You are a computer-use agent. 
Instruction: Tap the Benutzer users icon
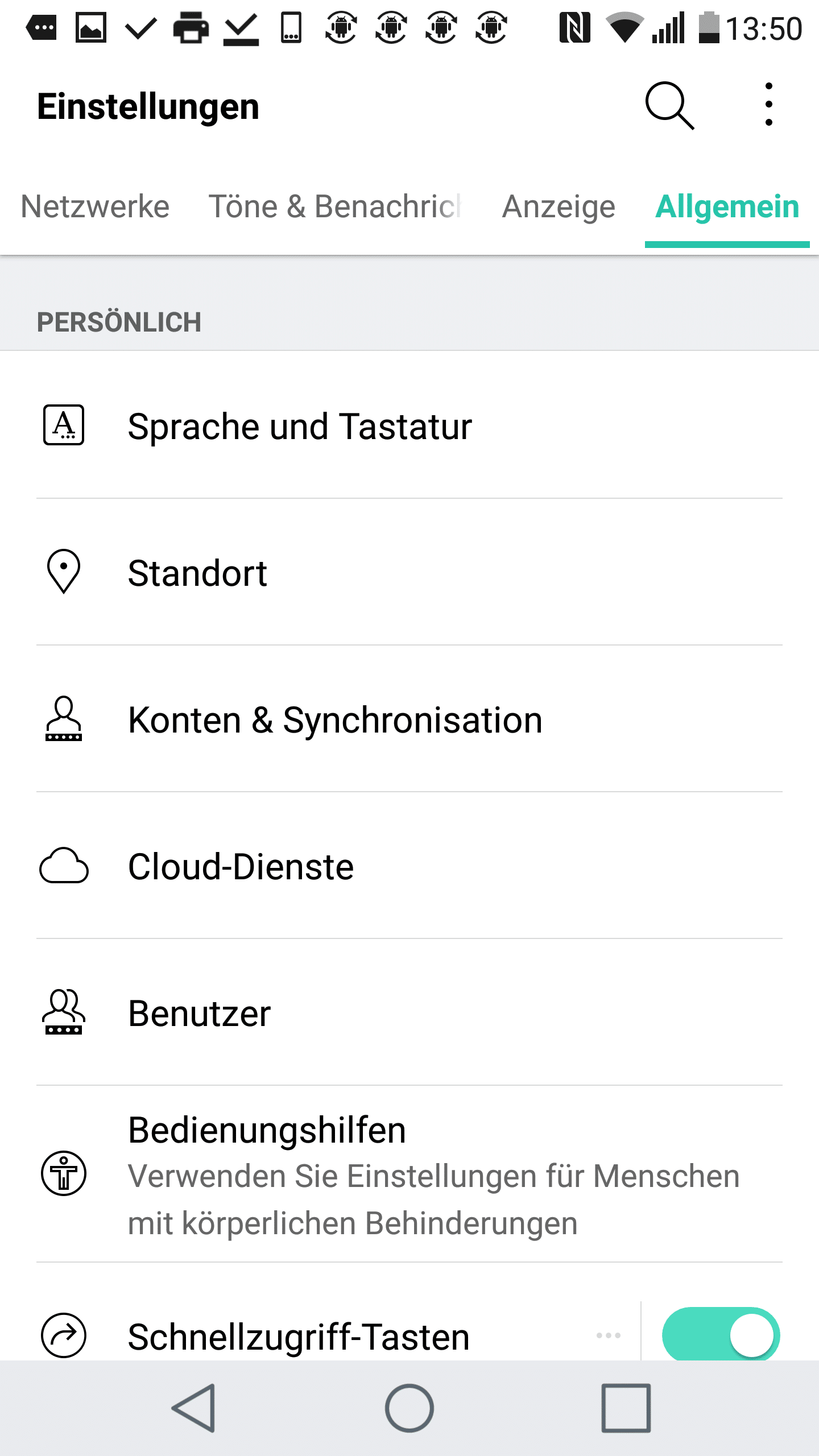[x=64, y=1012]
